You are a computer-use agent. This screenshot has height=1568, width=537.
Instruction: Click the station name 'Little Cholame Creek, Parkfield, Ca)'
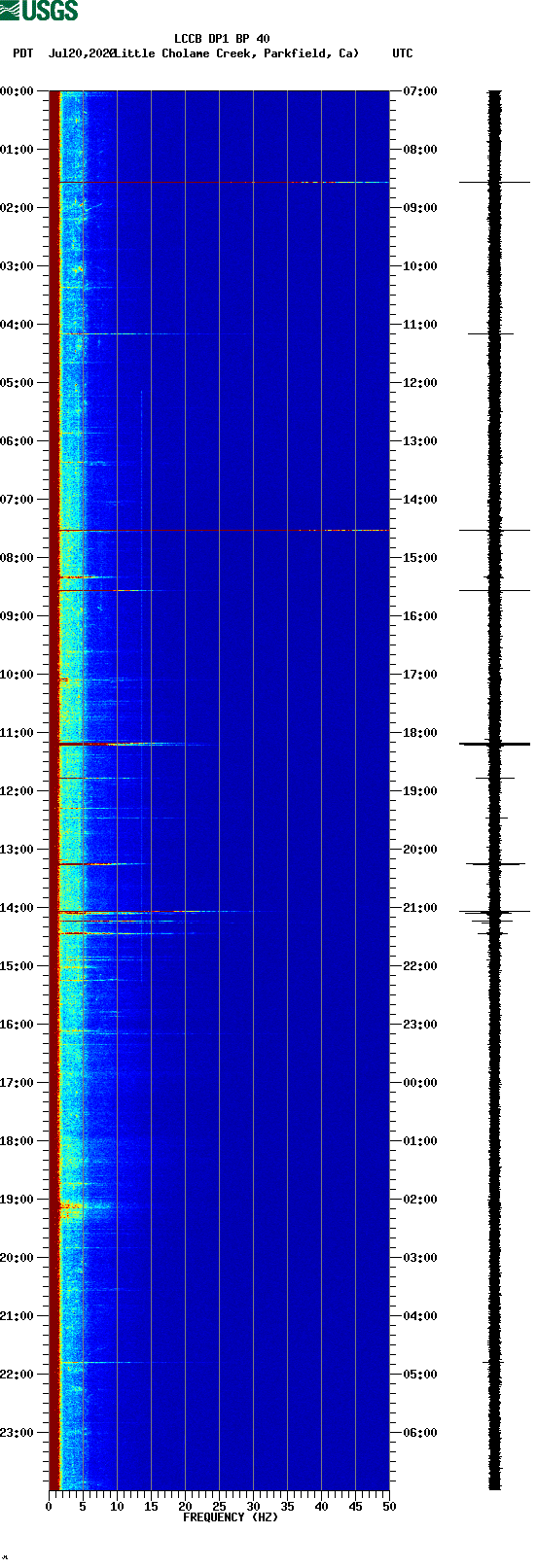coord(236,53)
